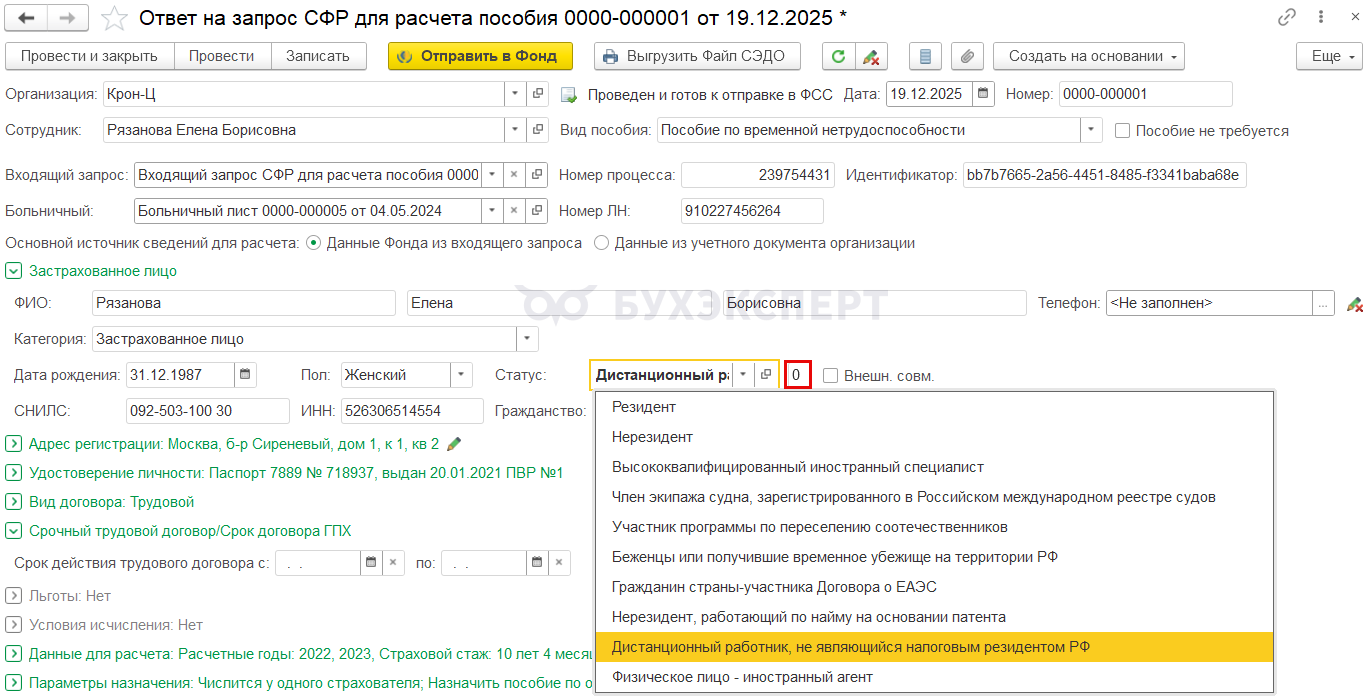The height and width of the screenshot is (697, 1366).
Task: Clear the Входящий запрос field
Action: 514,175
